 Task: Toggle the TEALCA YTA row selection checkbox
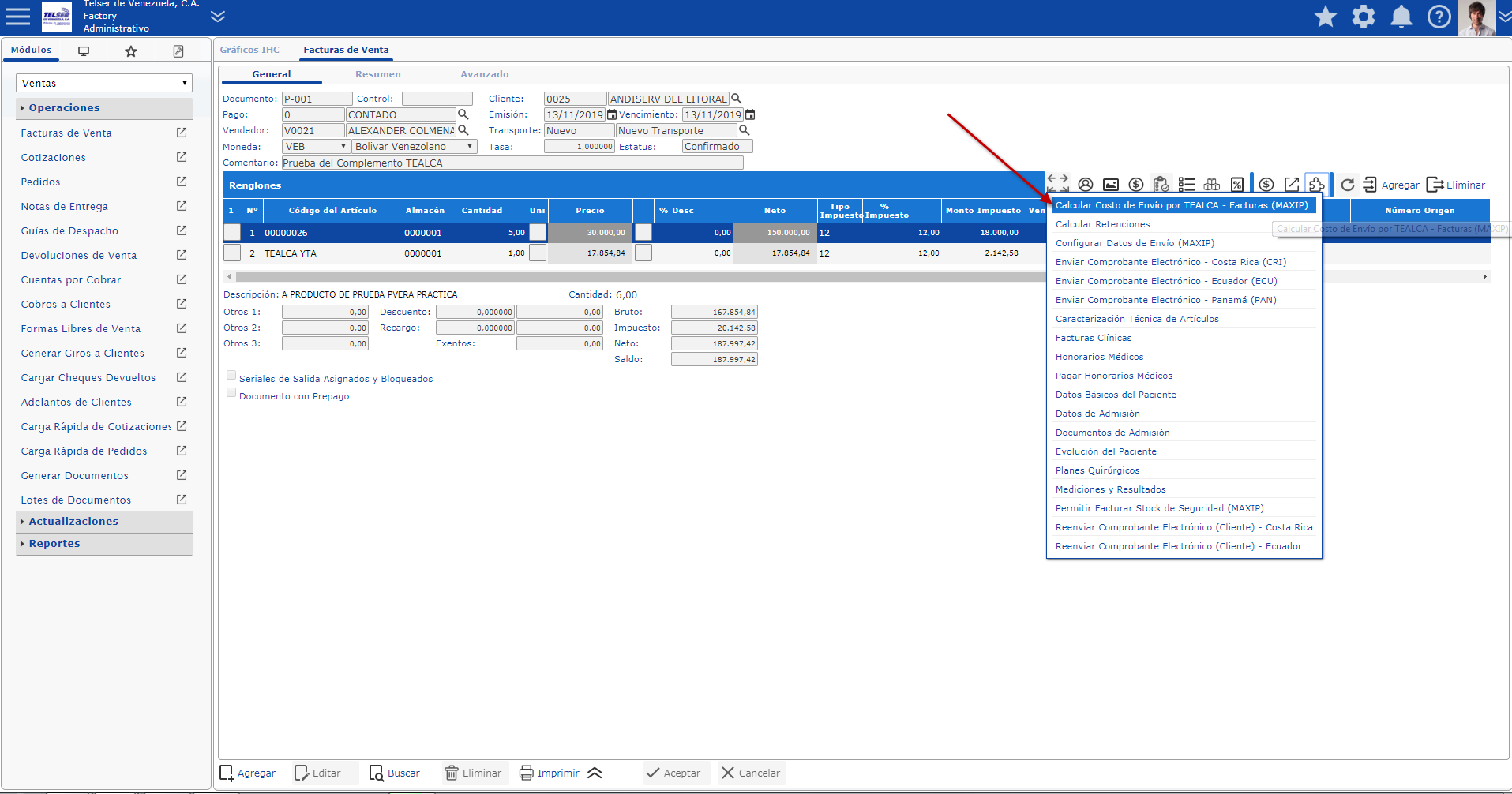[x=232, y=253]
